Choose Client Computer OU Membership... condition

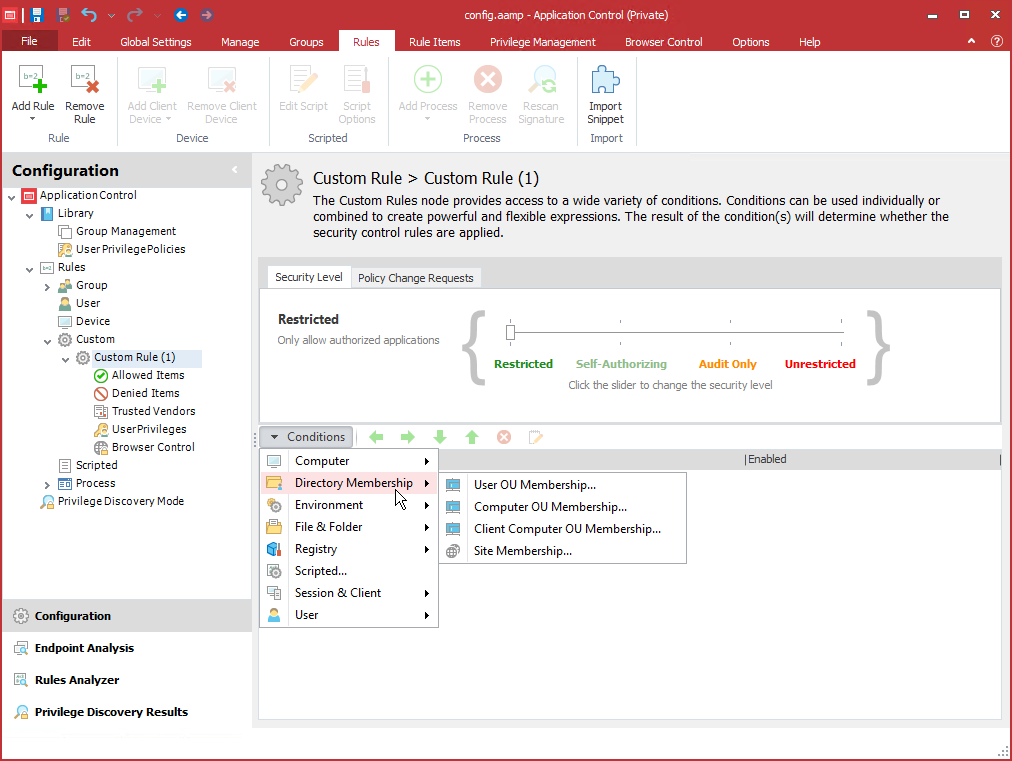[562, 529]
